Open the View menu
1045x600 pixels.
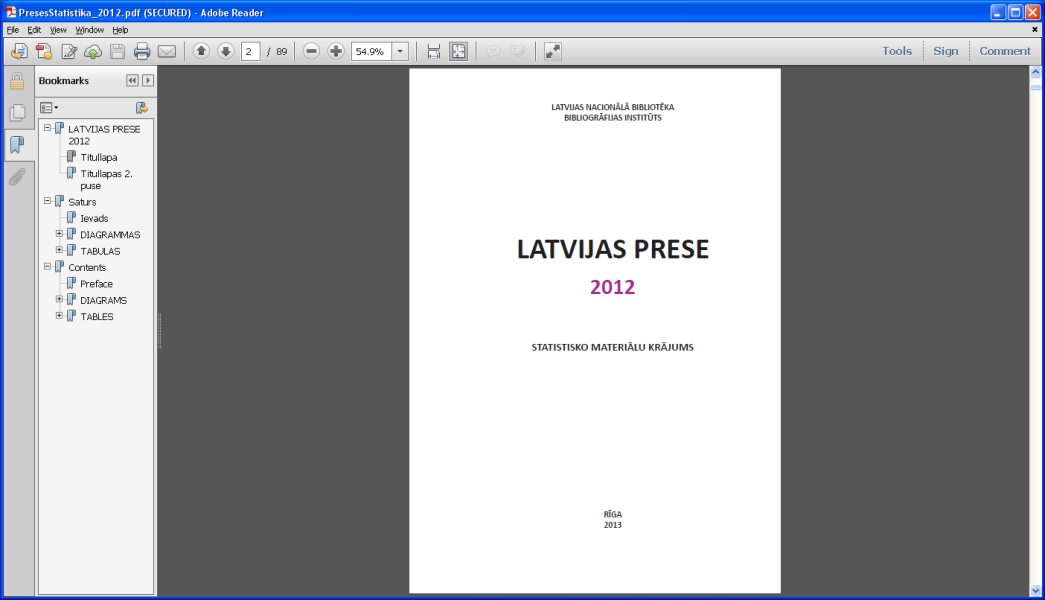(58, 30)
